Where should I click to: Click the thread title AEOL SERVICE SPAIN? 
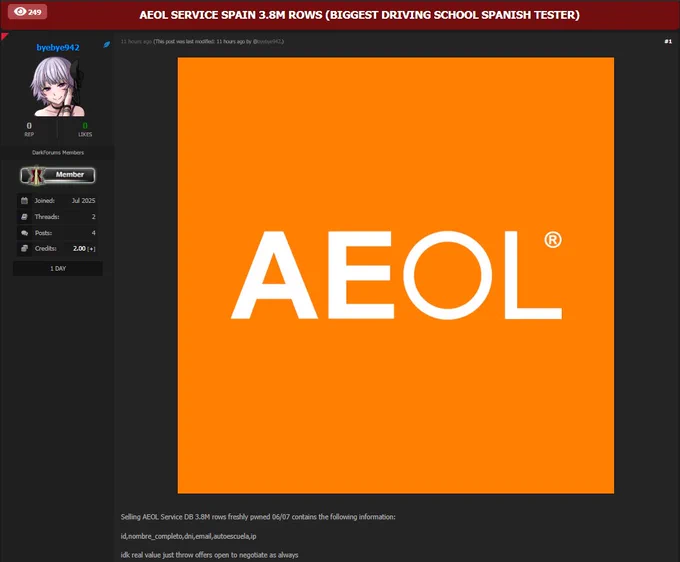[x=359, y=15]
